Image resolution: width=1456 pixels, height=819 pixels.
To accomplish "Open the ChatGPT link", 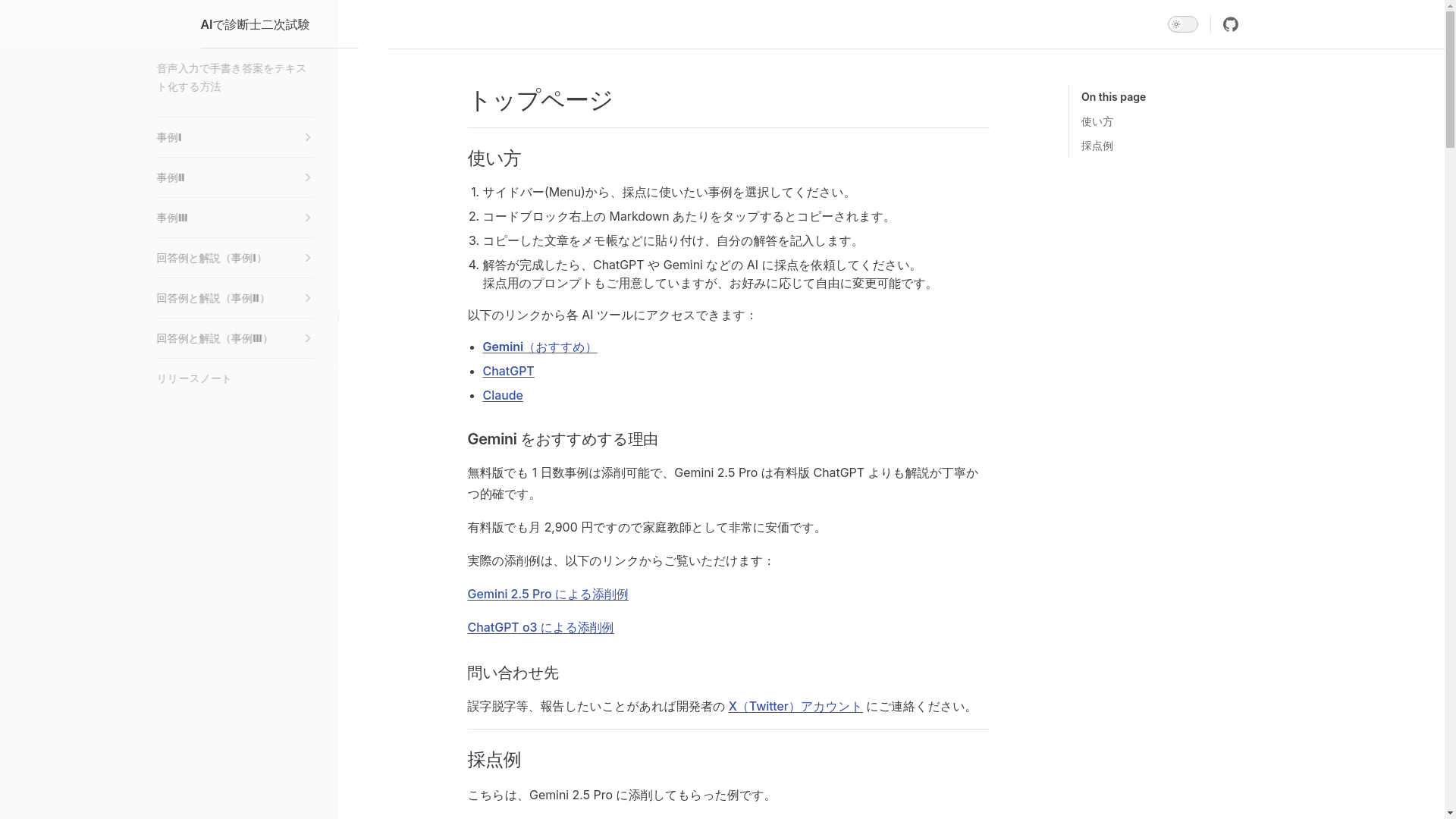I will click(508, 371).
